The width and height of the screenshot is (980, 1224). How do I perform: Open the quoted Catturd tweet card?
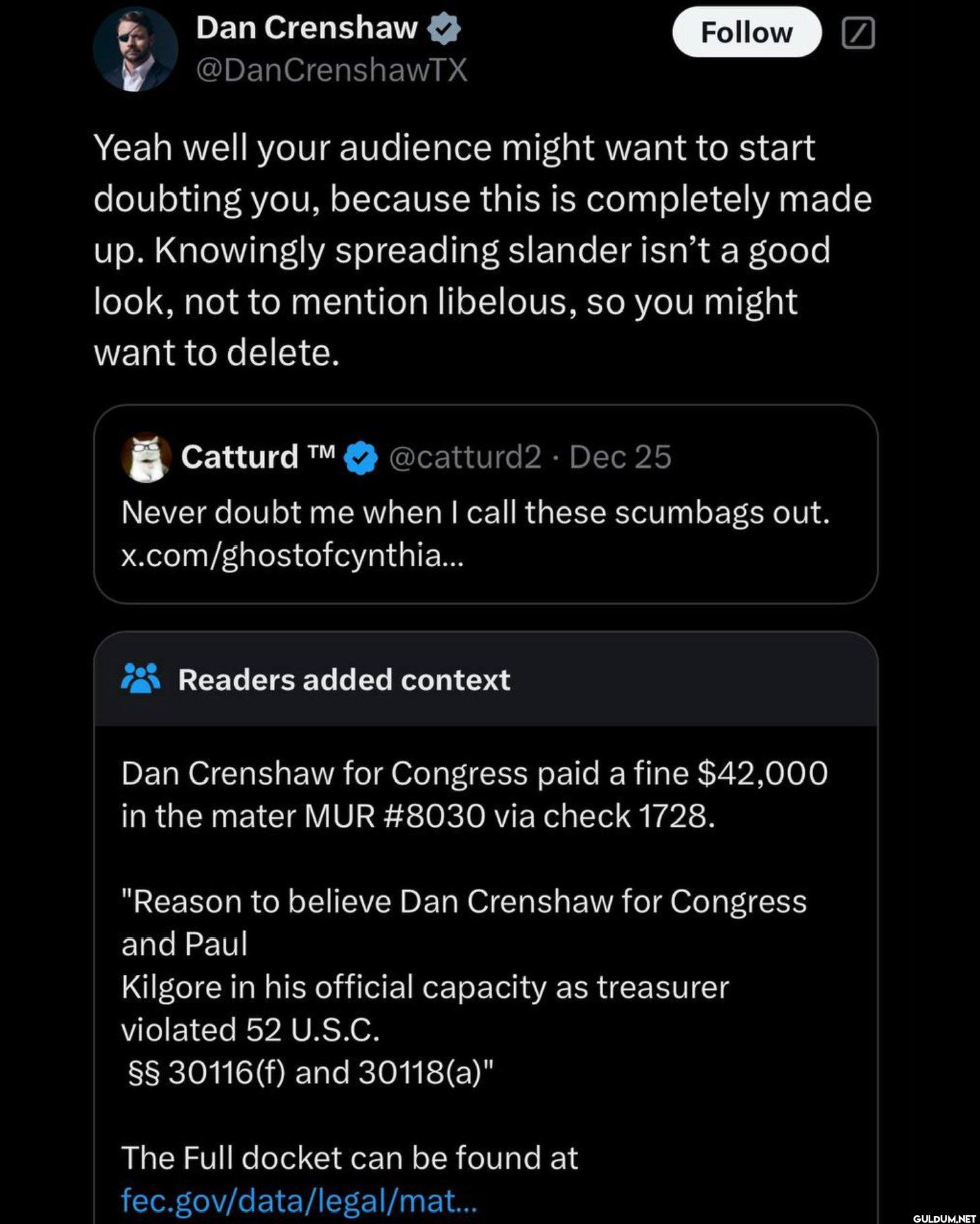tap(485, 504)
